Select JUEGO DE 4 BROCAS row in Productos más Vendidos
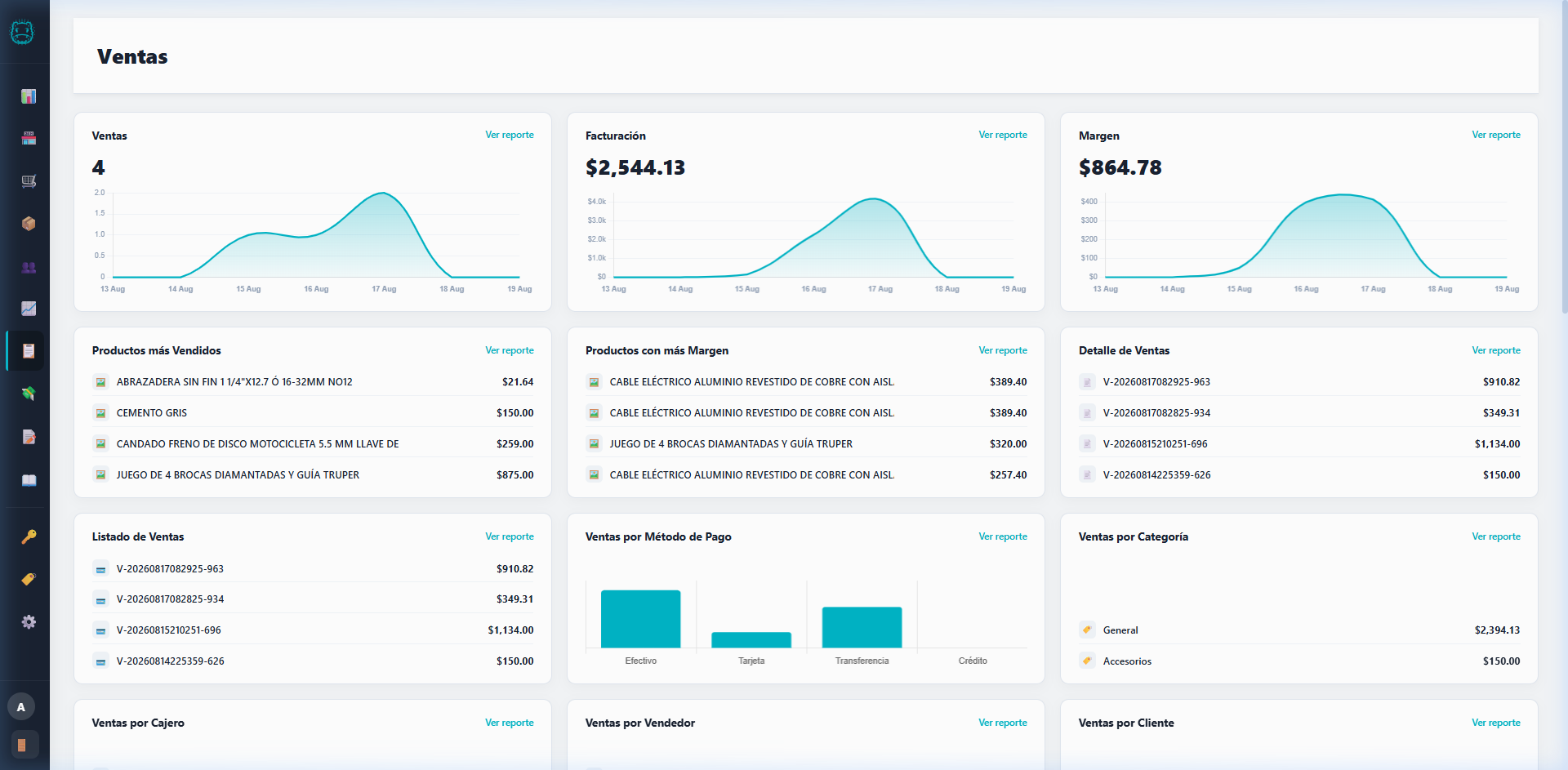 [313, 475]
